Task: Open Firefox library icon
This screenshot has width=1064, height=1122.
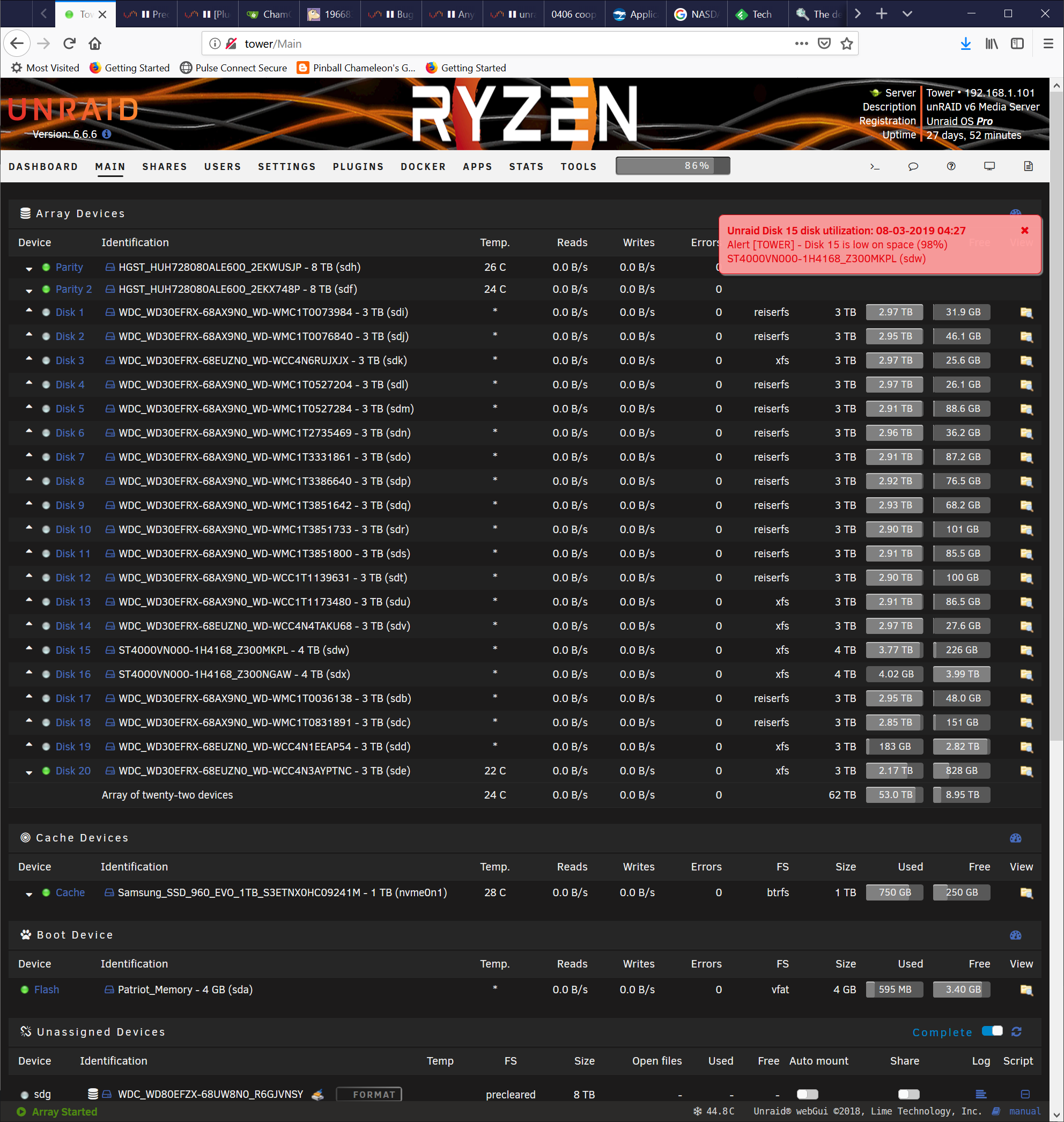Action: [992, 43]
